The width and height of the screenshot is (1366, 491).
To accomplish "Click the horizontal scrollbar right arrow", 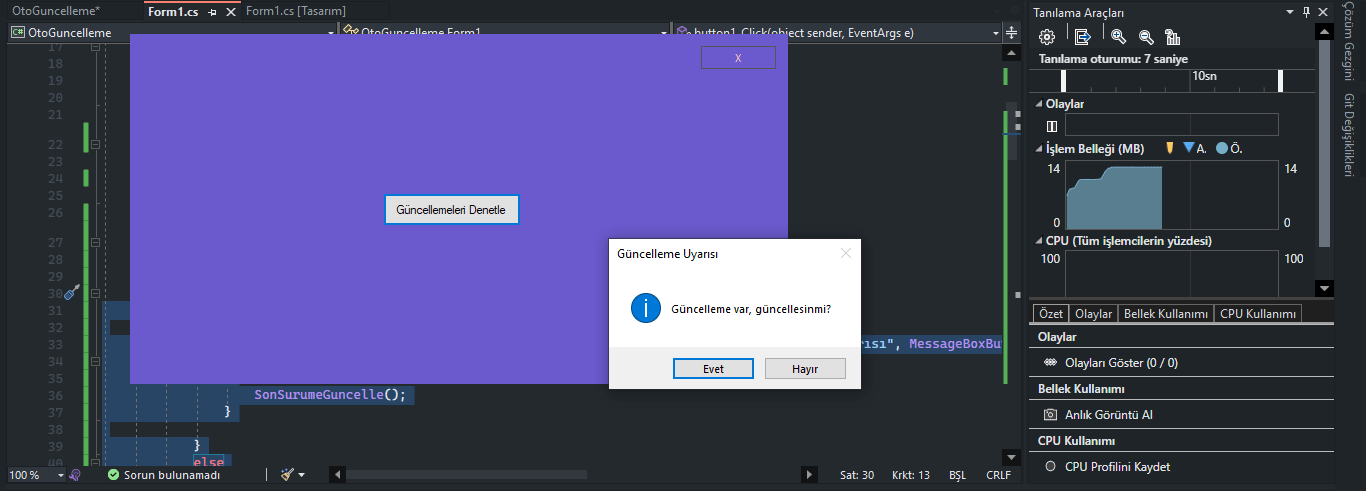I will [808, 475].
